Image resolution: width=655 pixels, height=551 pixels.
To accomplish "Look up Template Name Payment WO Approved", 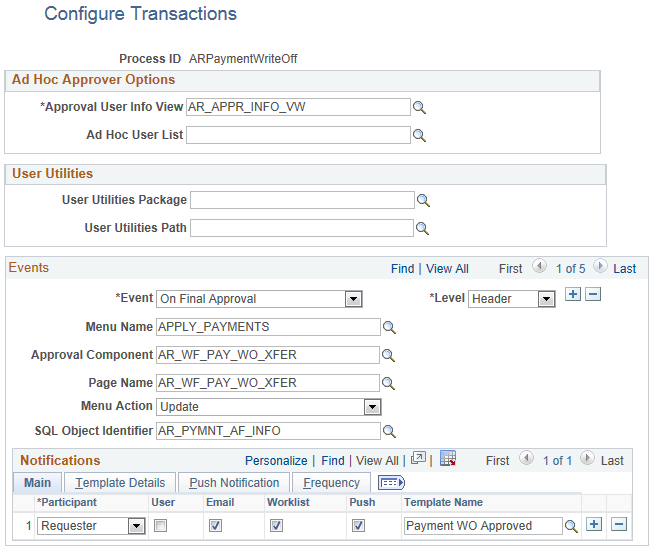I will (x=571, y=526).
